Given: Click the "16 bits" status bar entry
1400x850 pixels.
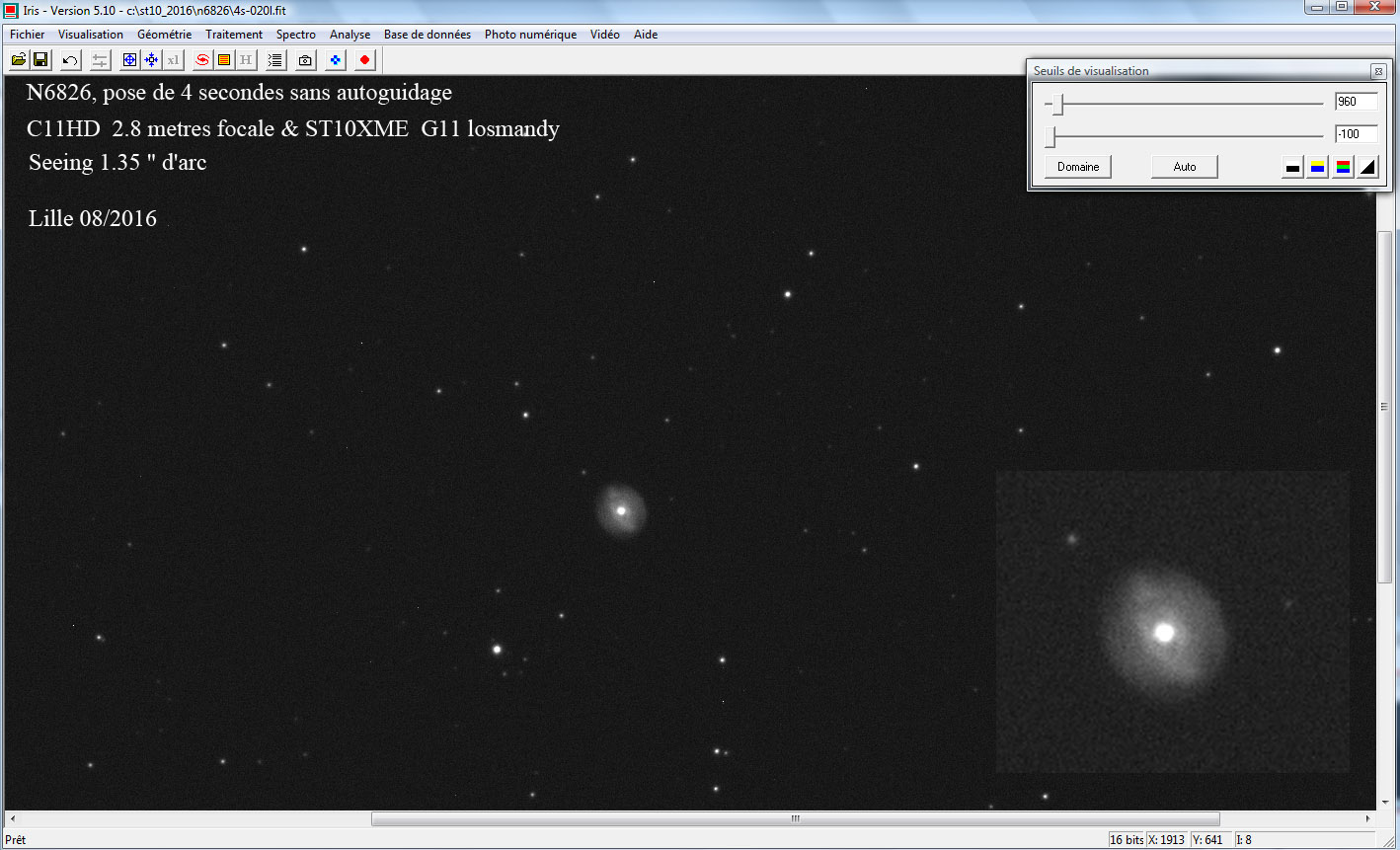Looking at the screenshot, I should 1127,840.
